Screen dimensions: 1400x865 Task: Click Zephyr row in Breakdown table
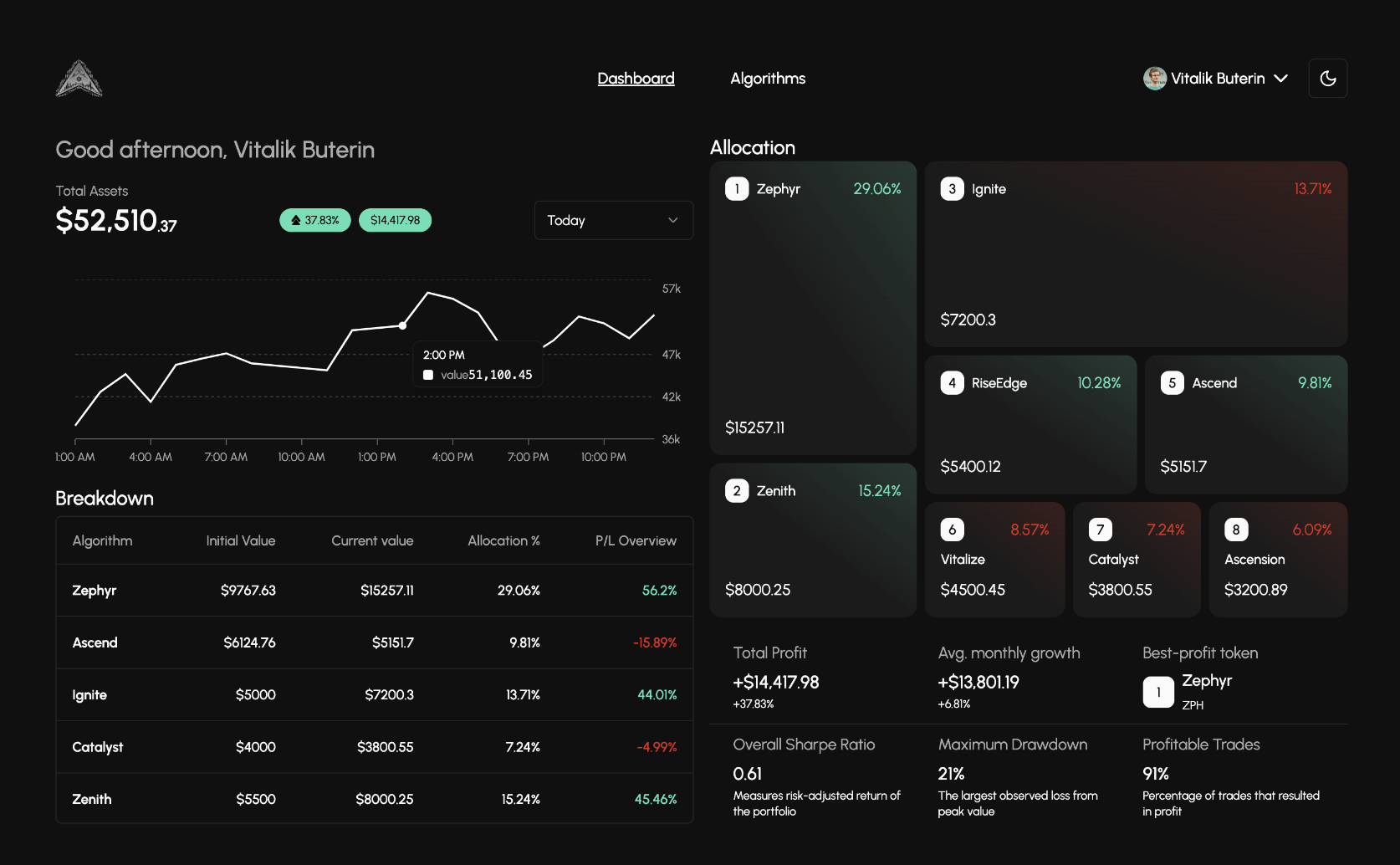point(375,591)
